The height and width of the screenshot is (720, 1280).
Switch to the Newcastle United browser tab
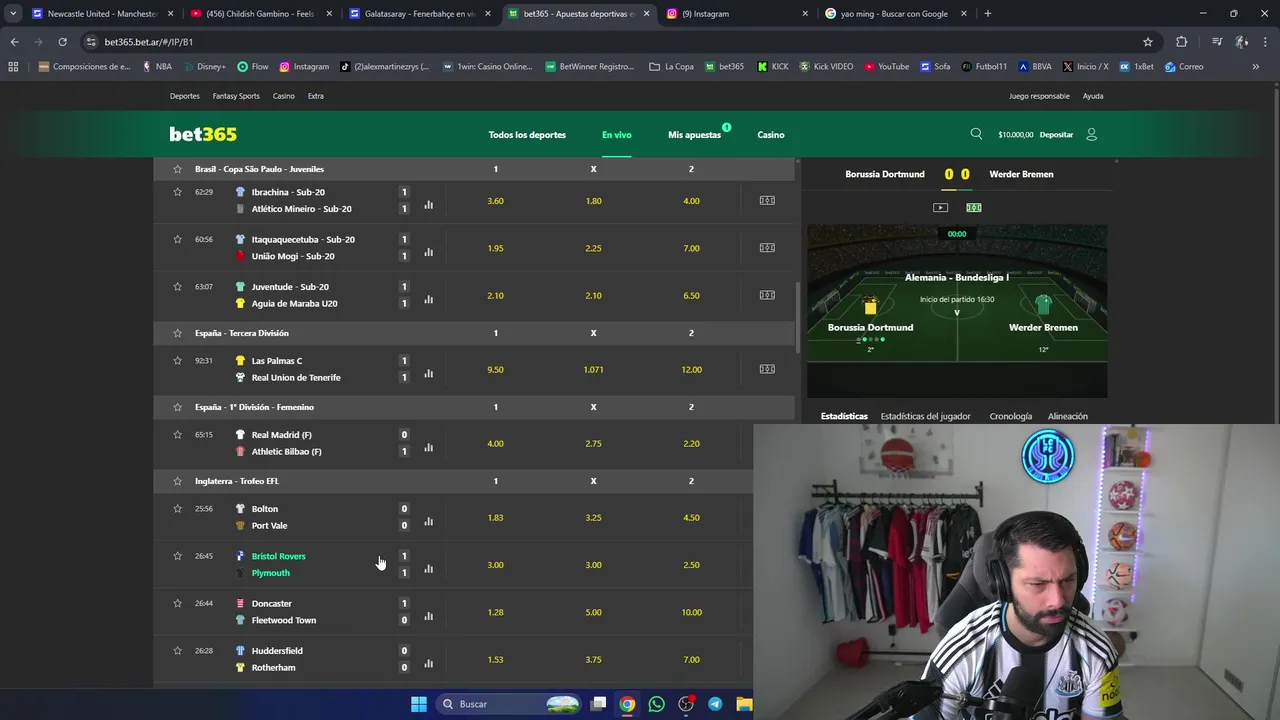(104, 14)
